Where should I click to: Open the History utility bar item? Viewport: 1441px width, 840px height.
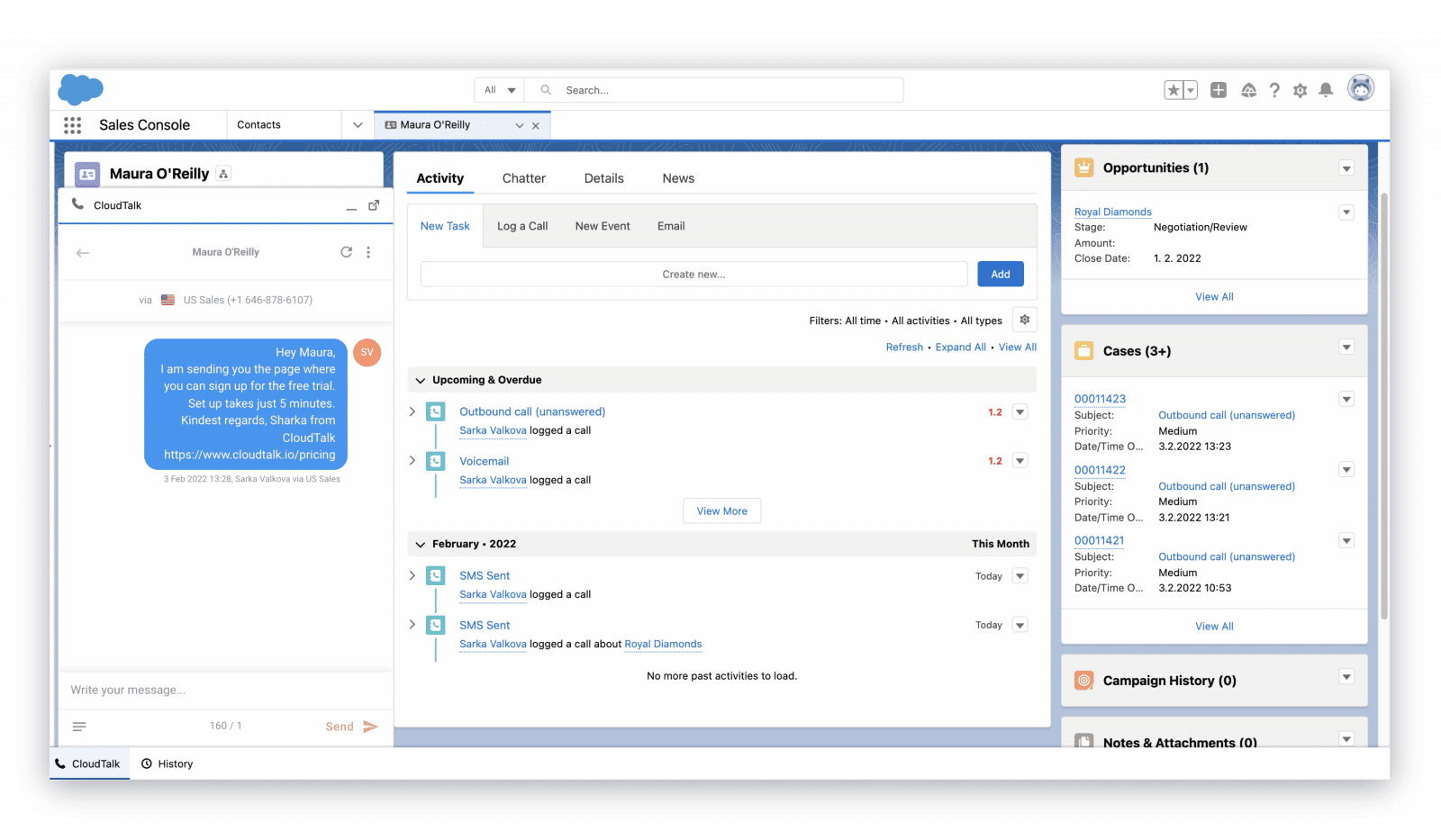(168, 763)
